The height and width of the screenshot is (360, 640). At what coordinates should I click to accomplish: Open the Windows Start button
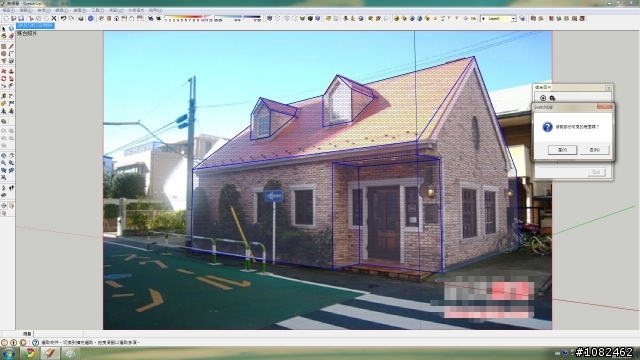pos(9,353)
